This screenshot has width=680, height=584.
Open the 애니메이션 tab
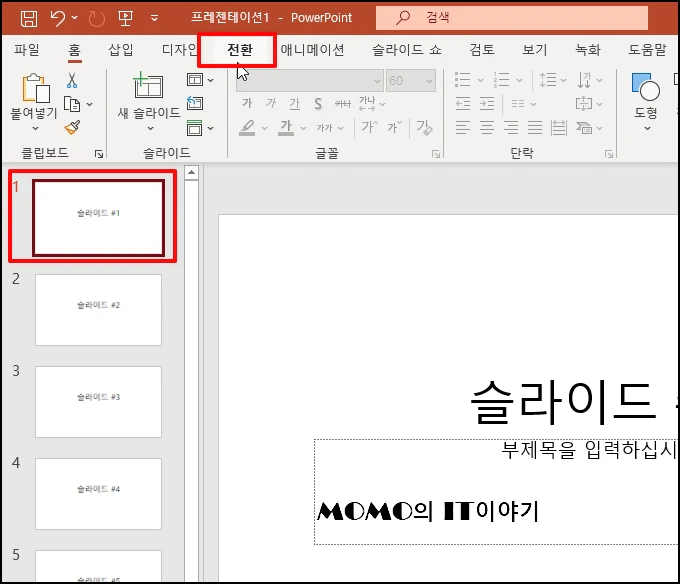pyautogui.click(x=312, y=50)
